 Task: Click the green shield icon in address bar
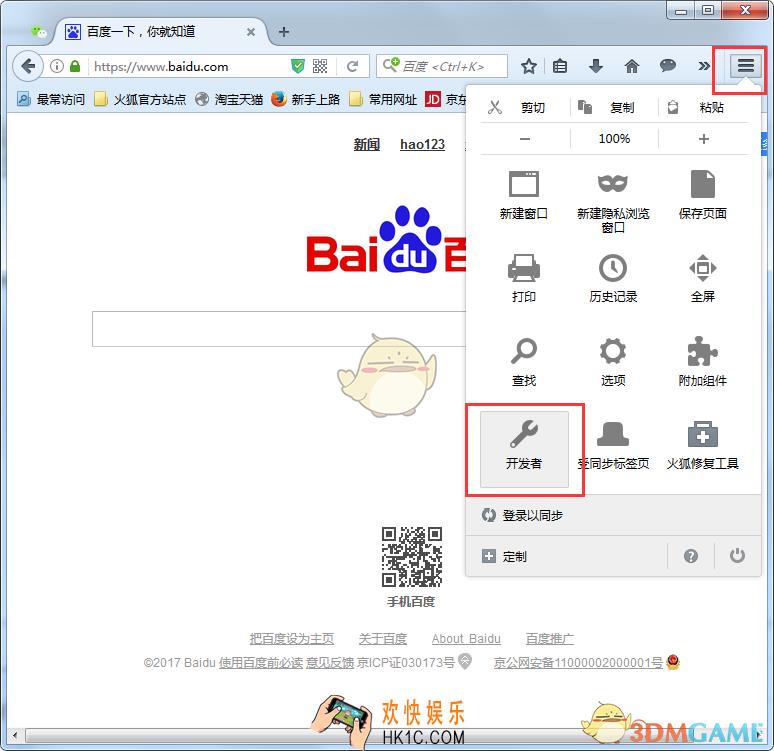click(x=298, y=66)
